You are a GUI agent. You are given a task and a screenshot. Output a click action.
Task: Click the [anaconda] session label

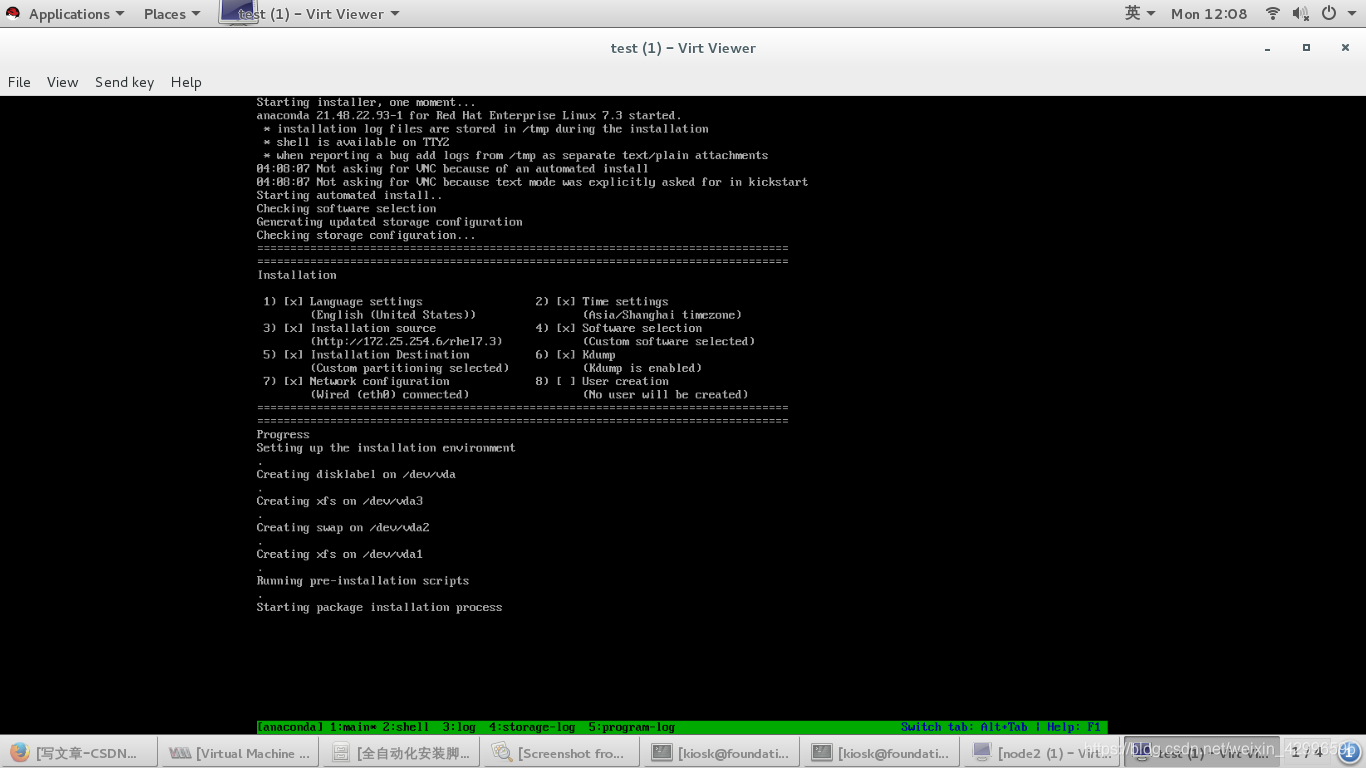[x=290, y=727]
